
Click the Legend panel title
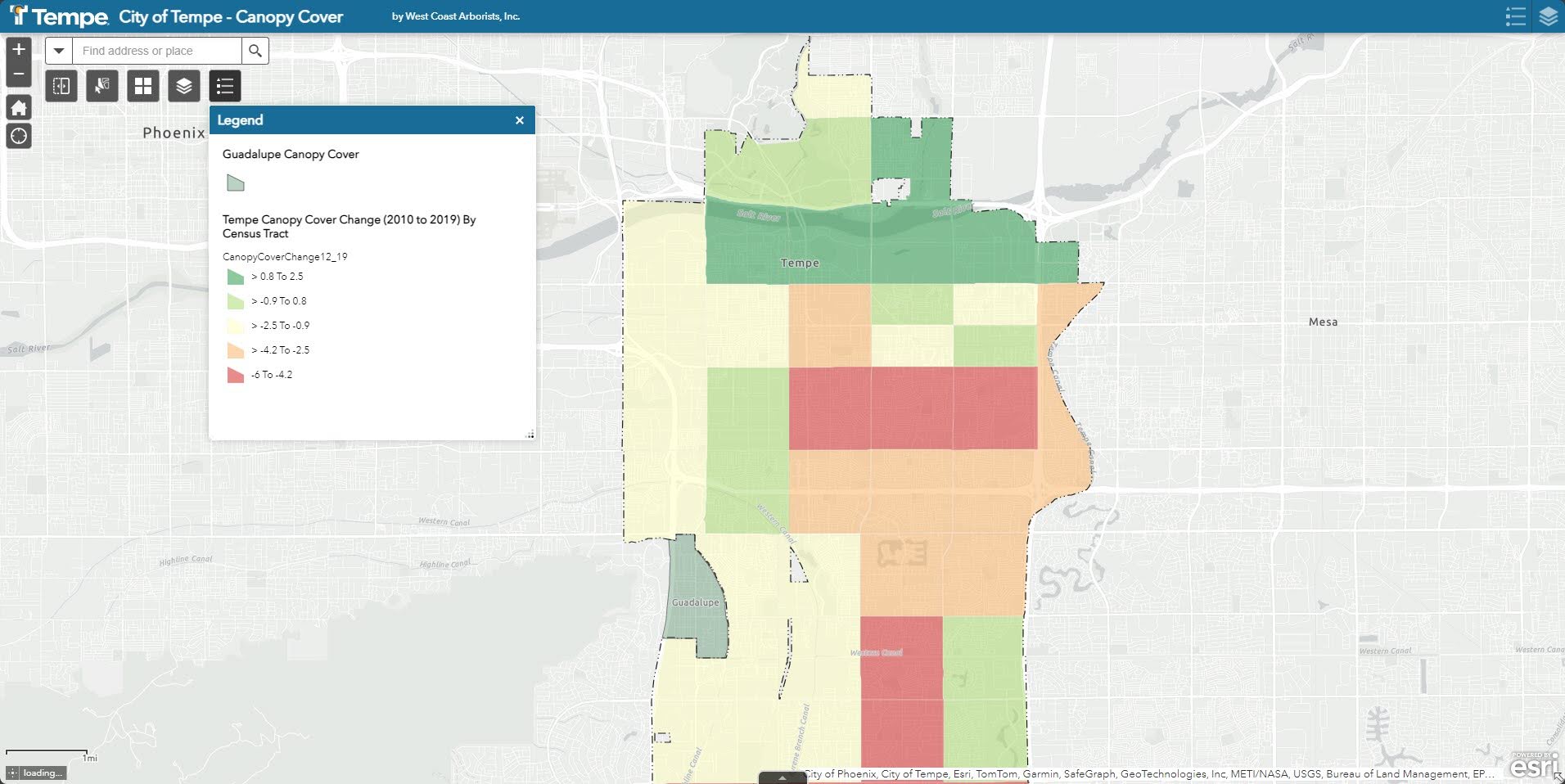tap(240, 120)
